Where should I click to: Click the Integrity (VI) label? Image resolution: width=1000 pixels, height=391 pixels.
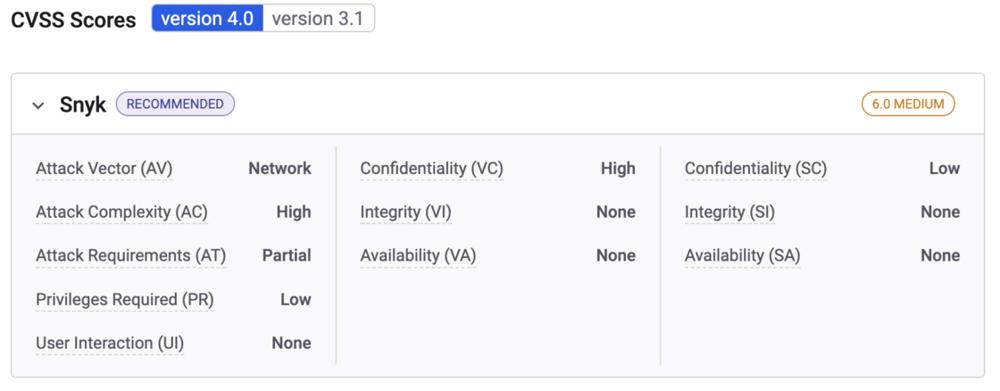406,212
